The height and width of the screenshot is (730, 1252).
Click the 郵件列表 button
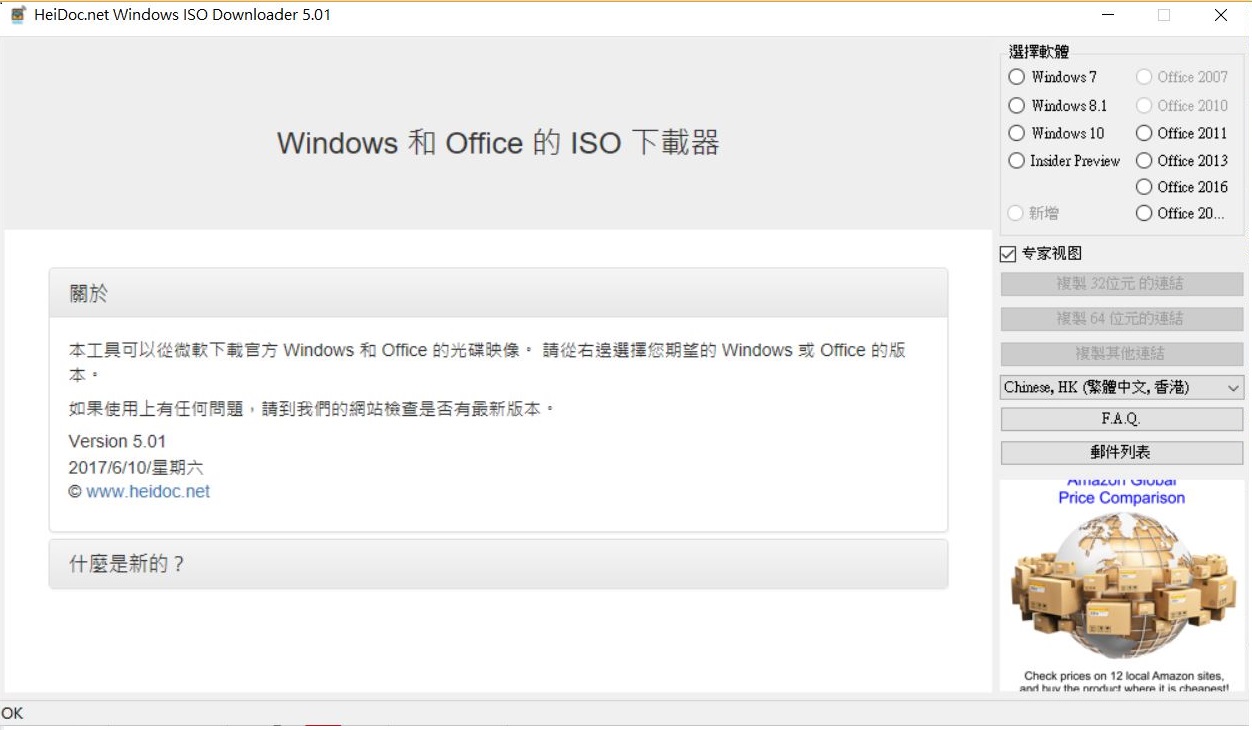(1121, 453)
